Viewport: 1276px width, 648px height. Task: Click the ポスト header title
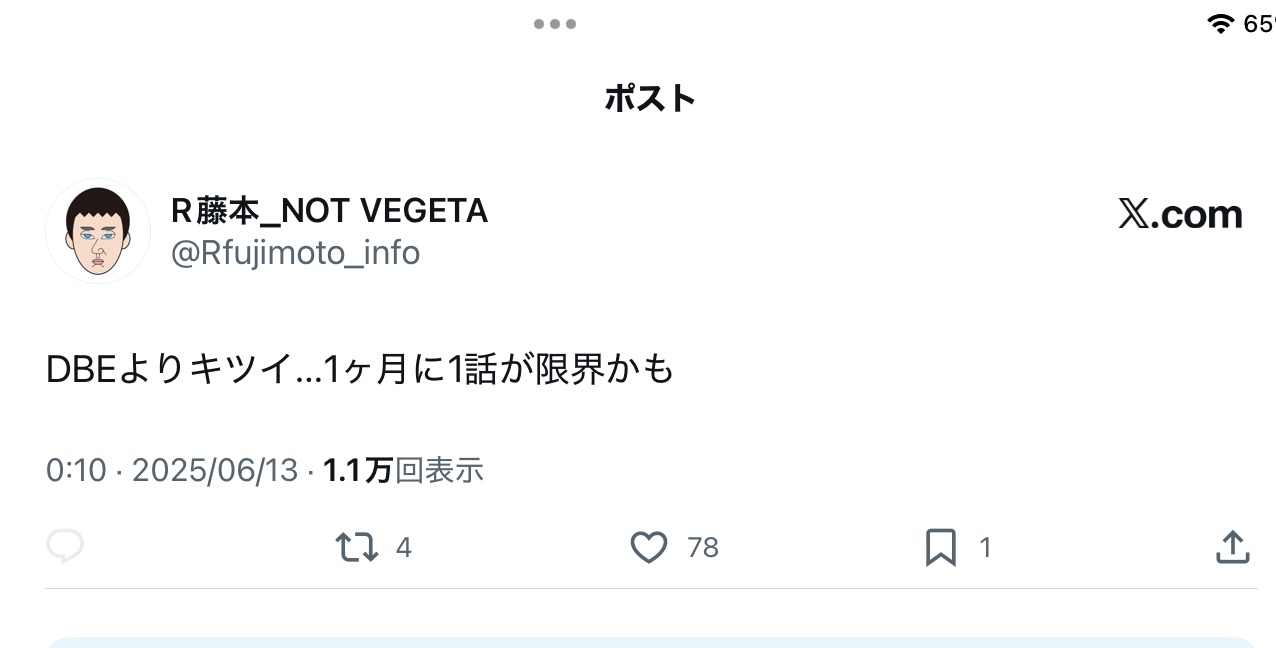click(650, 98)
